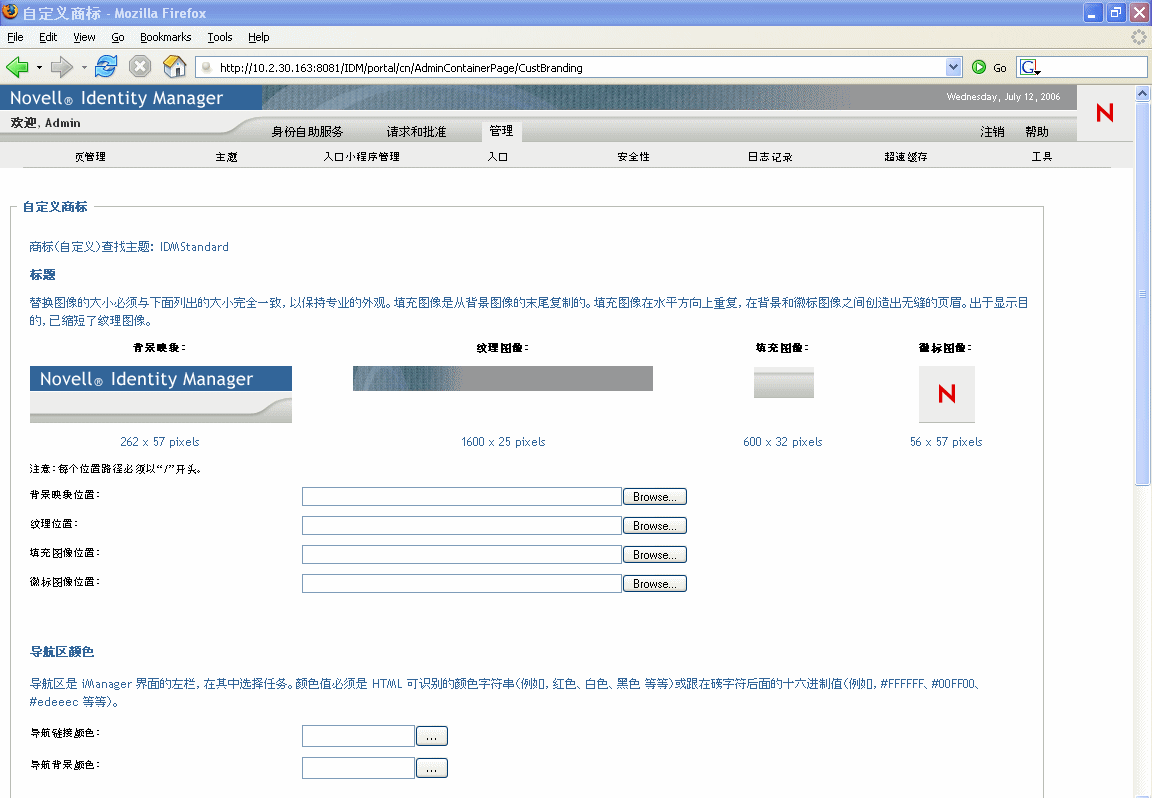The image size is (1152, 798).
Task: Click Browse next to 徽标图像位置
Action: click(654, 583)
